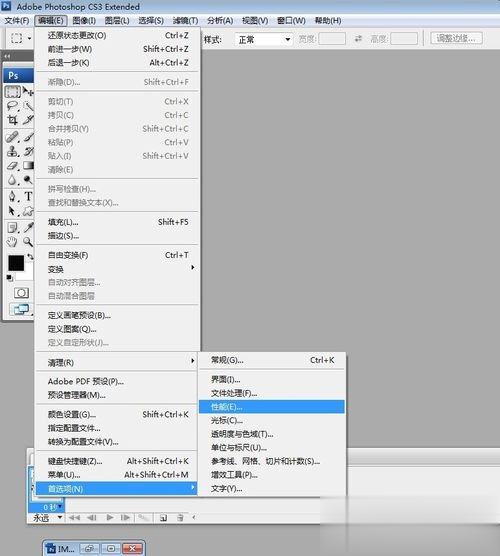500x556 pixels.
Task: Select the Rectangular Marquee tool in toolbox
Action: pos(12,92)
